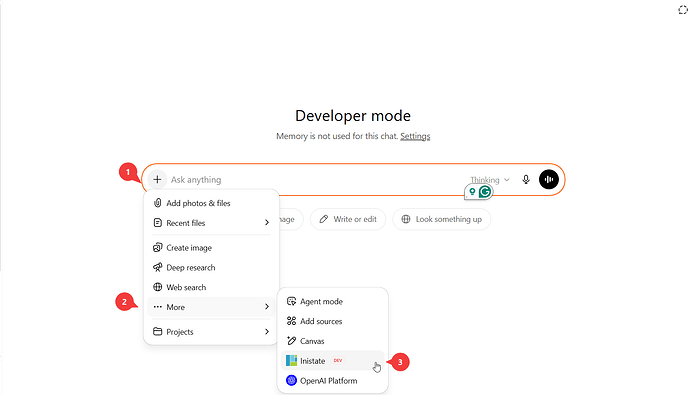Image resolution: width=690 pixels, height=395 pixels.
Task: Click the dashed circle temporary chat icon
Action: pyautogui.click(x=683, y=10)
